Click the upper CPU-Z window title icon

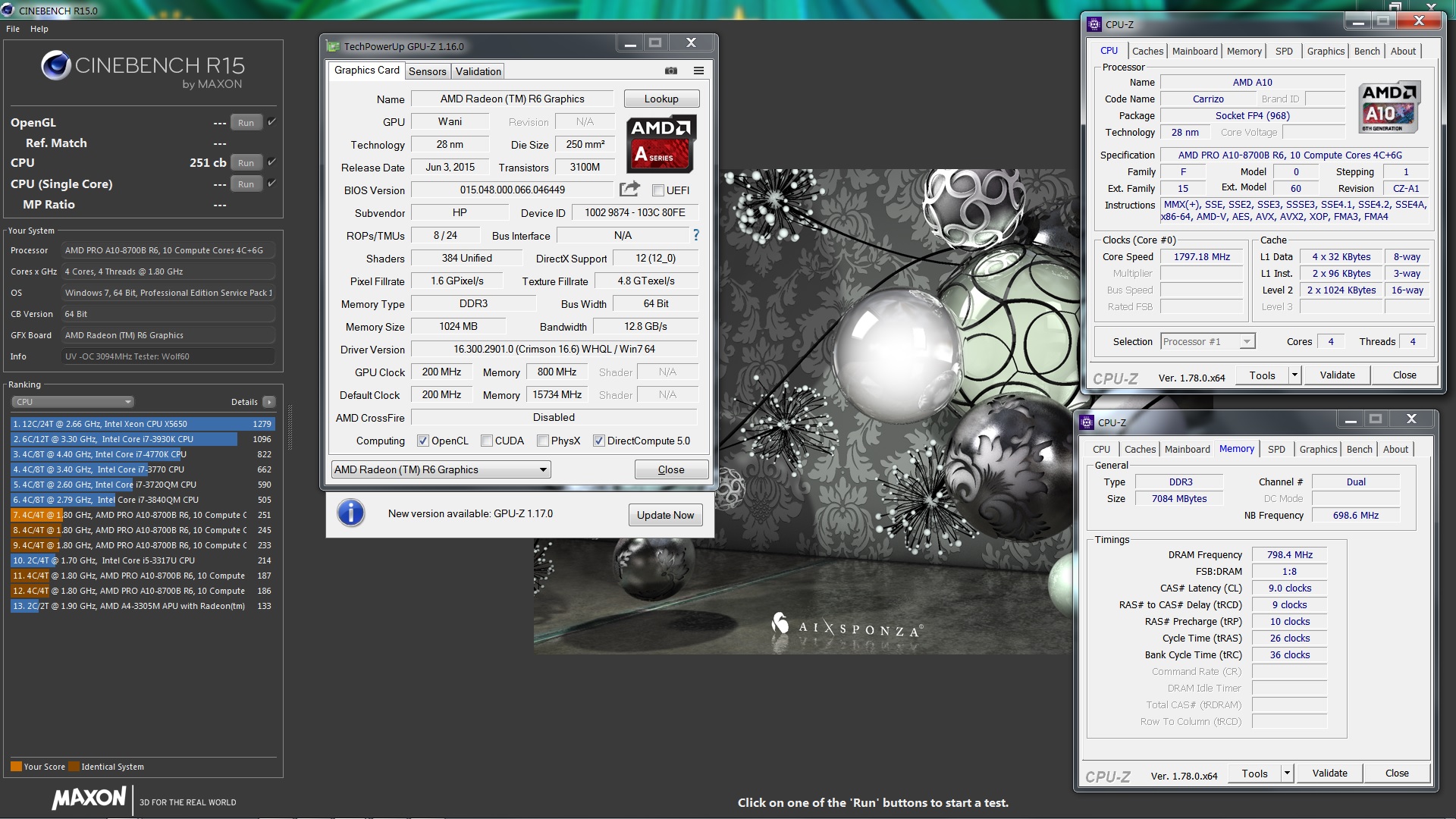click(1094, 24)
